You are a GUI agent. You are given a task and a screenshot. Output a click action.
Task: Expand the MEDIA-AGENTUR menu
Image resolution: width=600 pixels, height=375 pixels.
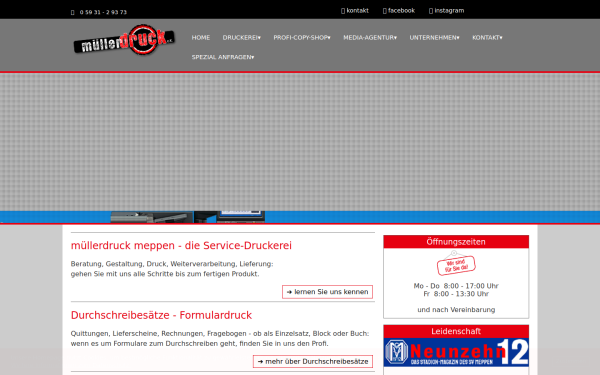[370, 38]
